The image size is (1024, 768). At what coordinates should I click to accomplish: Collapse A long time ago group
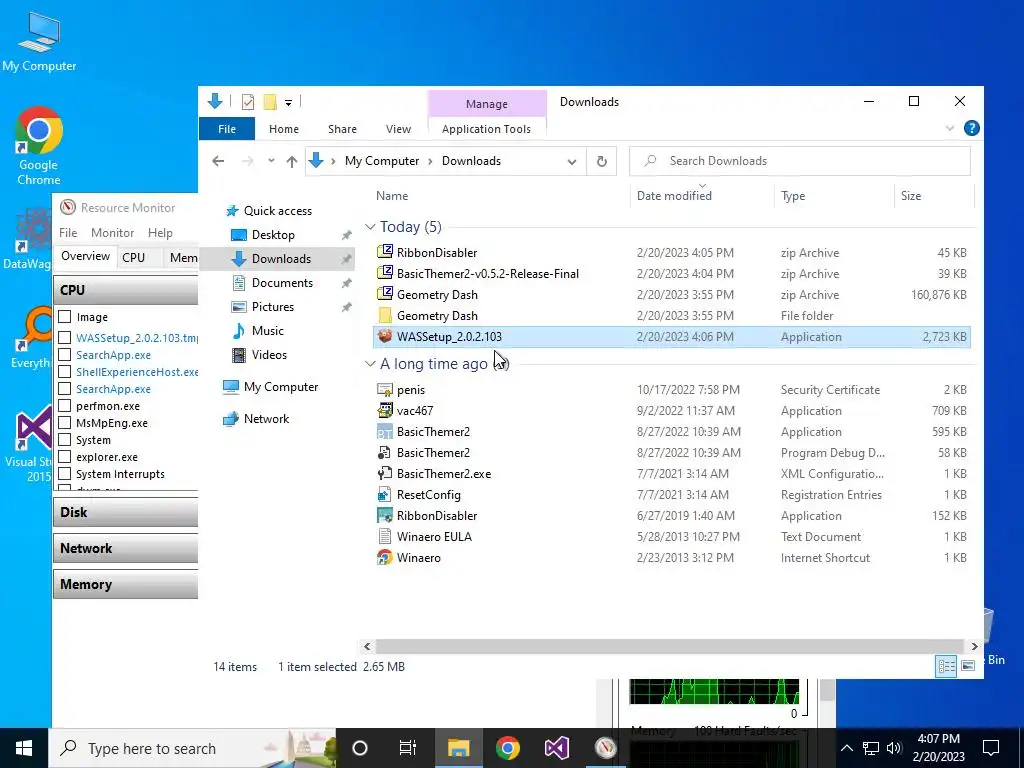[x=370, y=364]
